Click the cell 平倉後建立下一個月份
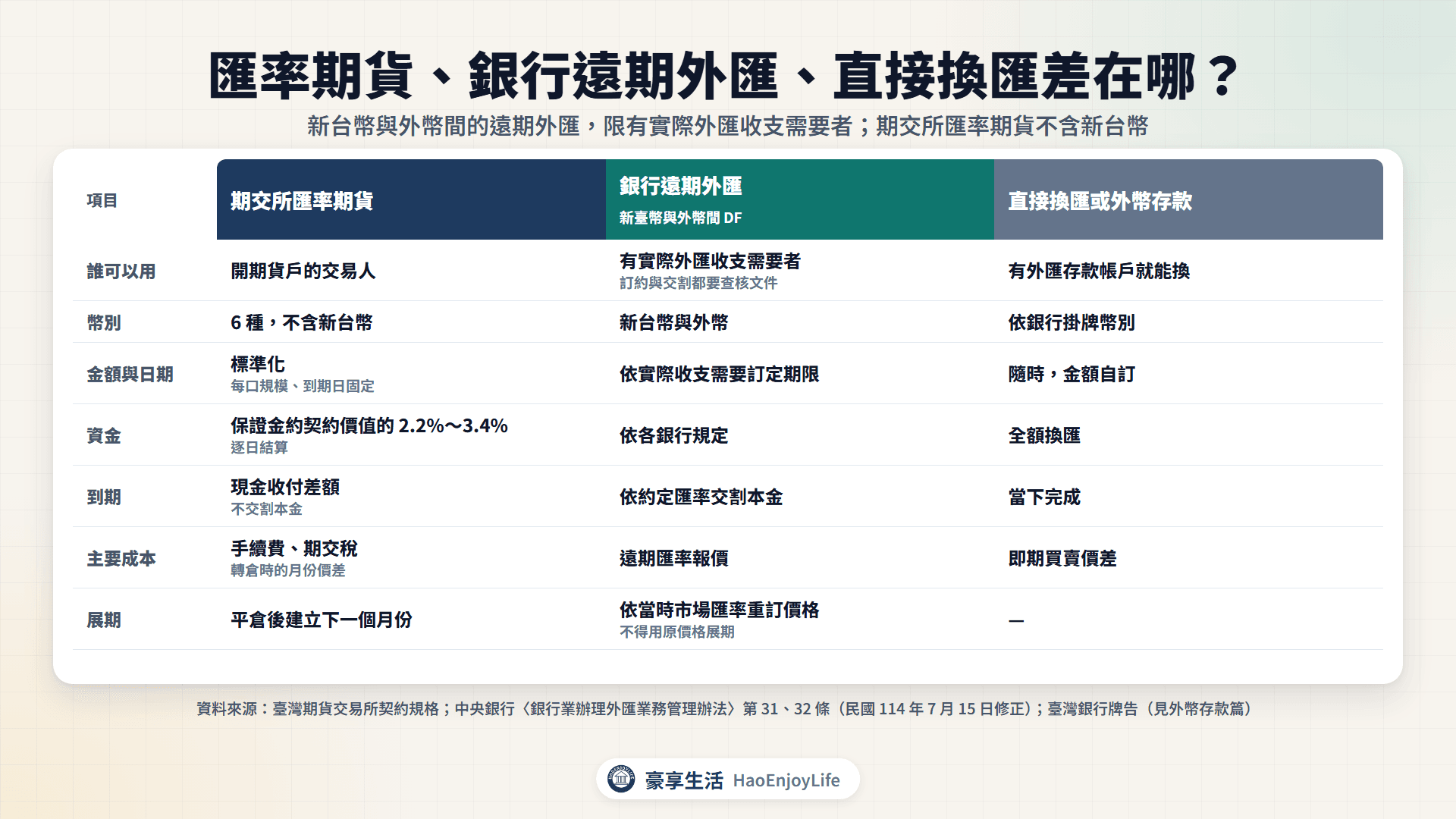This screenshot has width=1456, height=819. tap(322, 620)
